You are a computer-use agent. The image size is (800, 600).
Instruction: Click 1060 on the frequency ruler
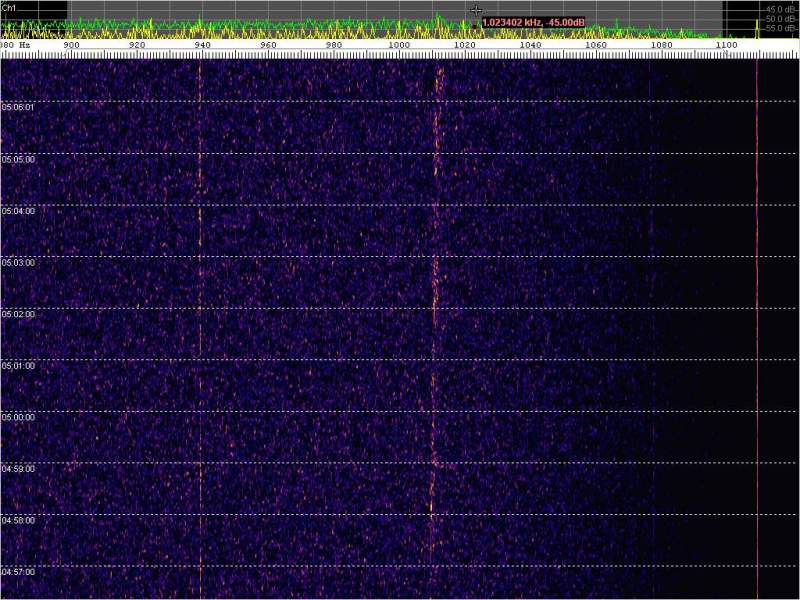coord(596,45)
